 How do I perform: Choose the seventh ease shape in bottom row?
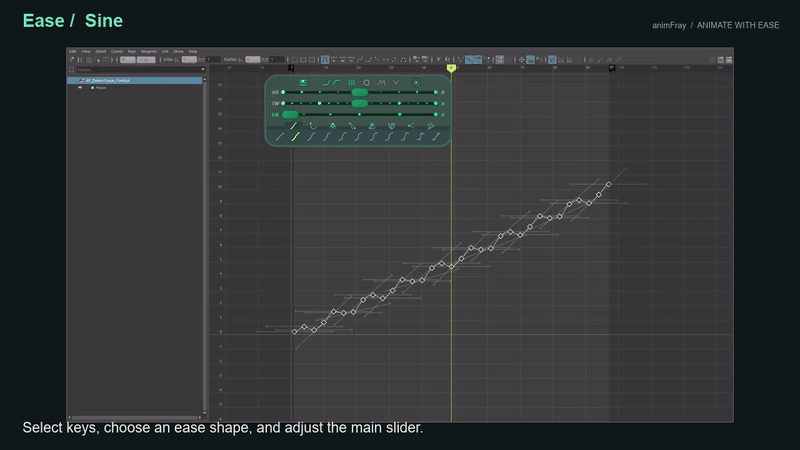pyautogui.click(x=373, y=137)
